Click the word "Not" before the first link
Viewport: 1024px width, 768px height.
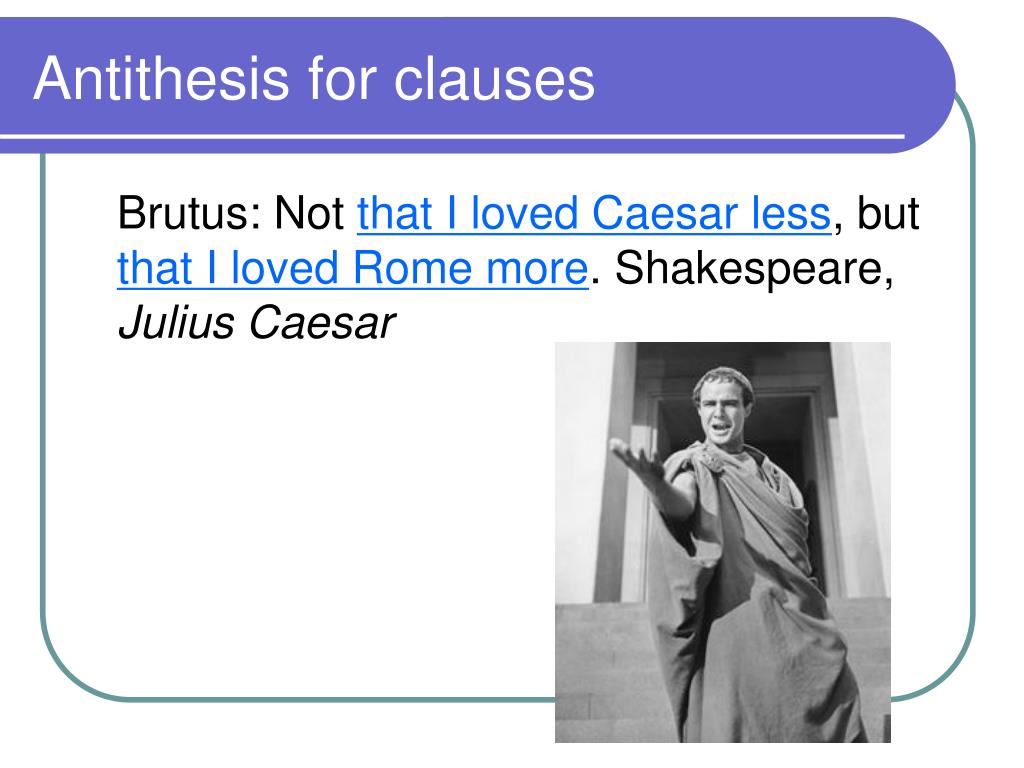(310, 213)
